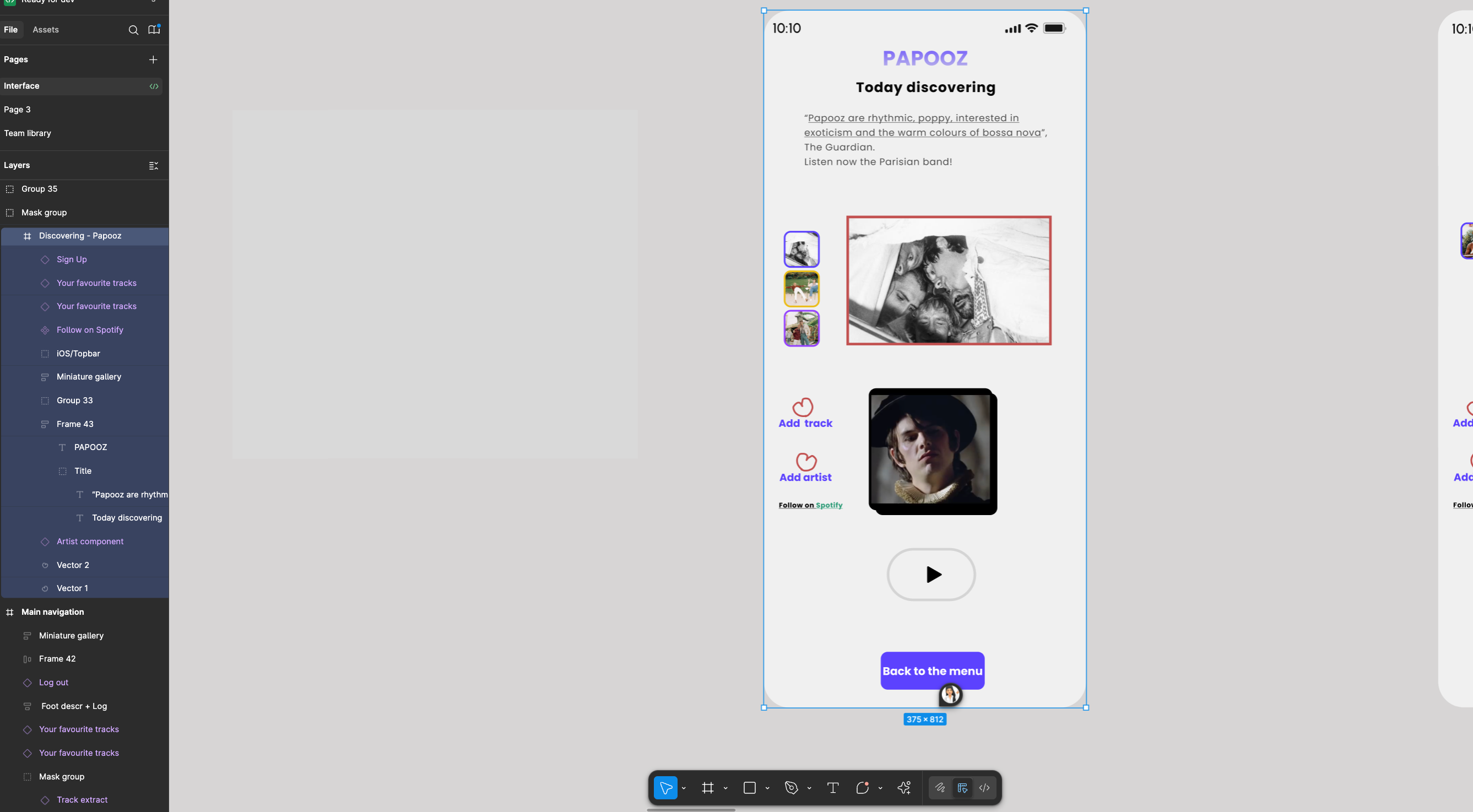Open the Comment tool
This screenshot has width=1473, height=812.
[862, 788]
